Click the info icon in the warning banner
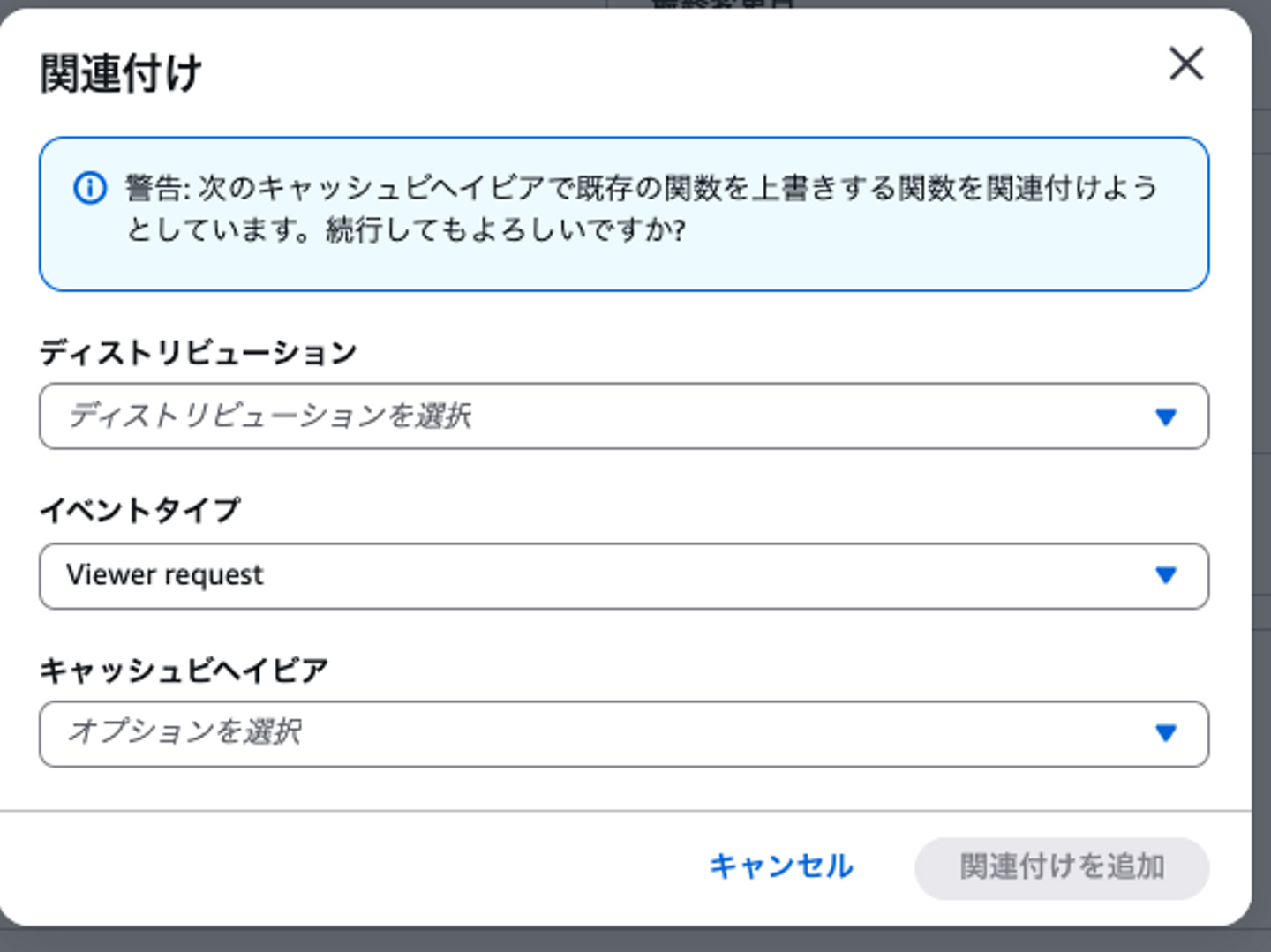The image size is (1271, 952). [x=90, y=188]
